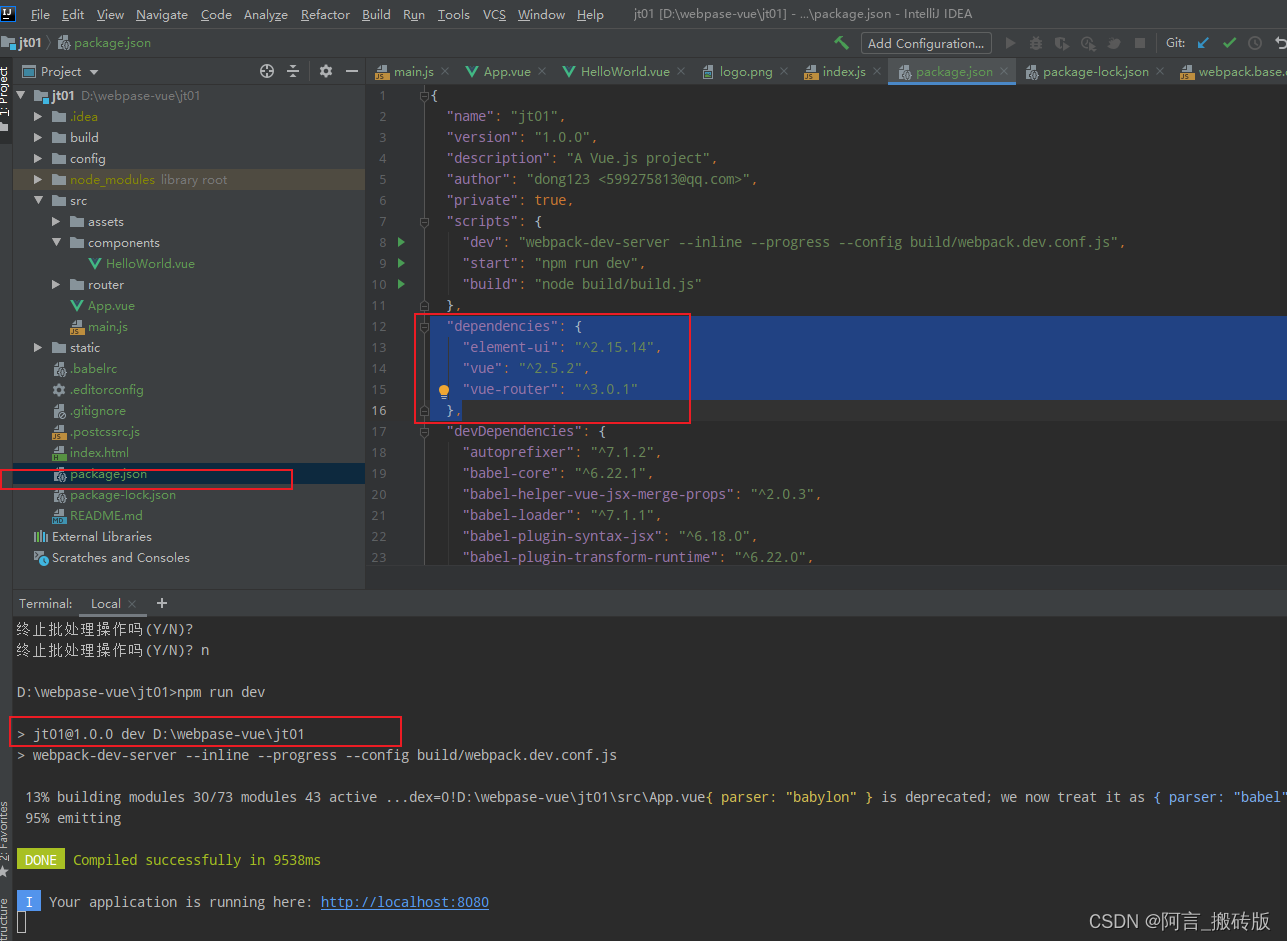Image resolution: width=1287 pixels, height=941 pixels.
Task: Switch to the webpack.base editor tab
Action: (1231, 72)
